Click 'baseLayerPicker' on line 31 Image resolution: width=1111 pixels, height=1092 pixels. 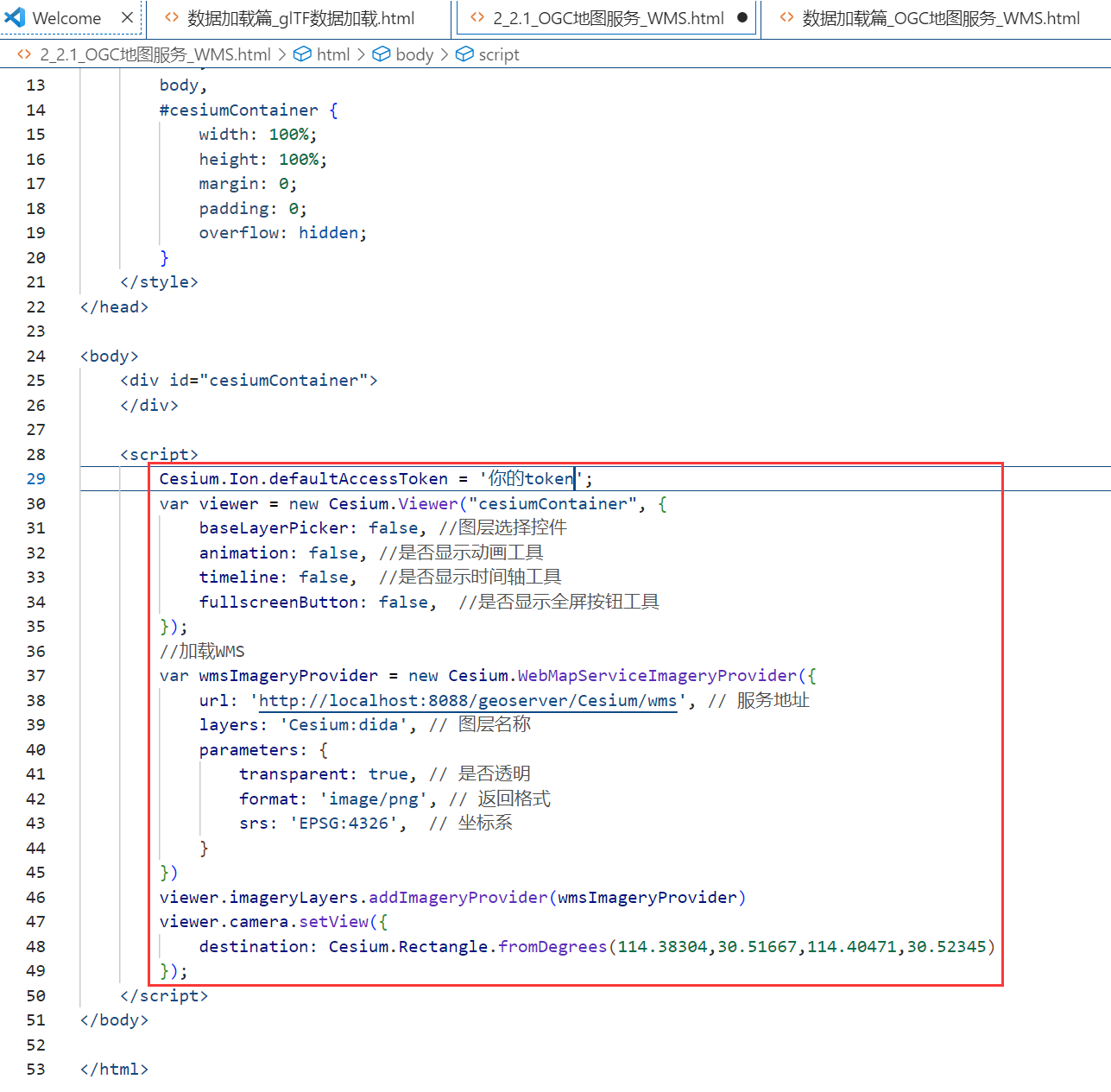pyautogui.click(x=274, y=528)
